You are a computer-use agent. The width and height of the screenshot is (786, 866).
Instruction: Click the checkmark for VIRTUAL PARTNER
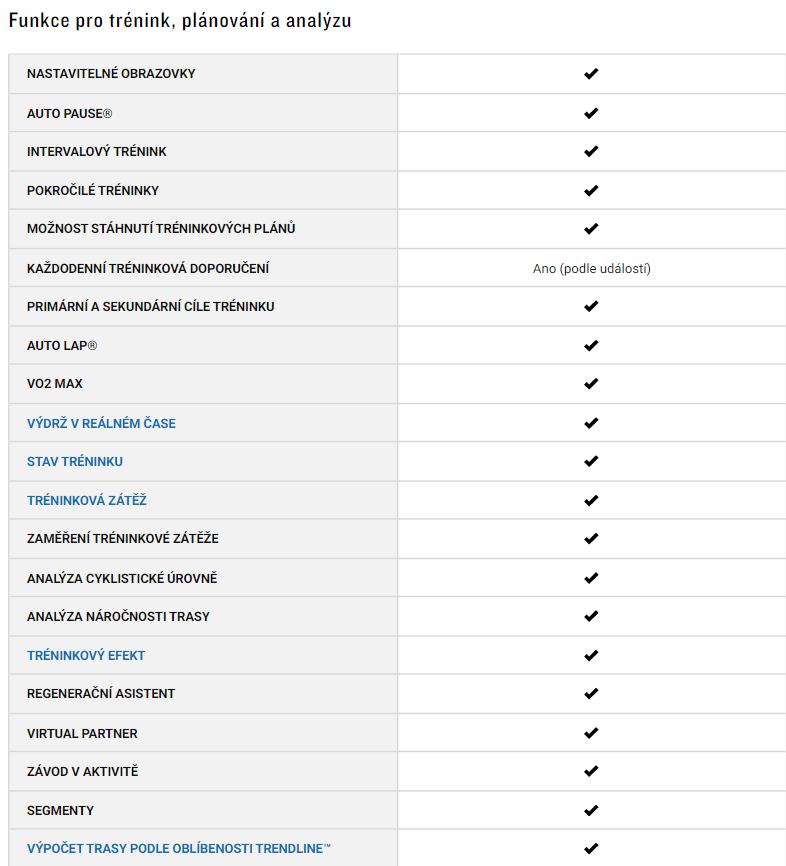(x=591, y=733)
